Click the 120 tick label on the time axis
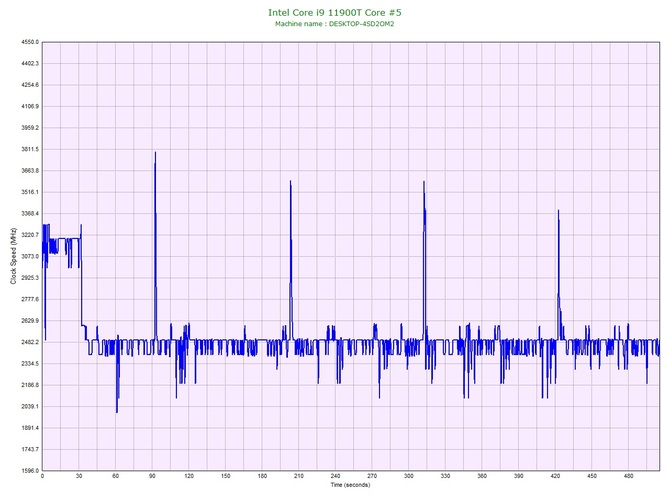670x502 pixels. (189, 476)
